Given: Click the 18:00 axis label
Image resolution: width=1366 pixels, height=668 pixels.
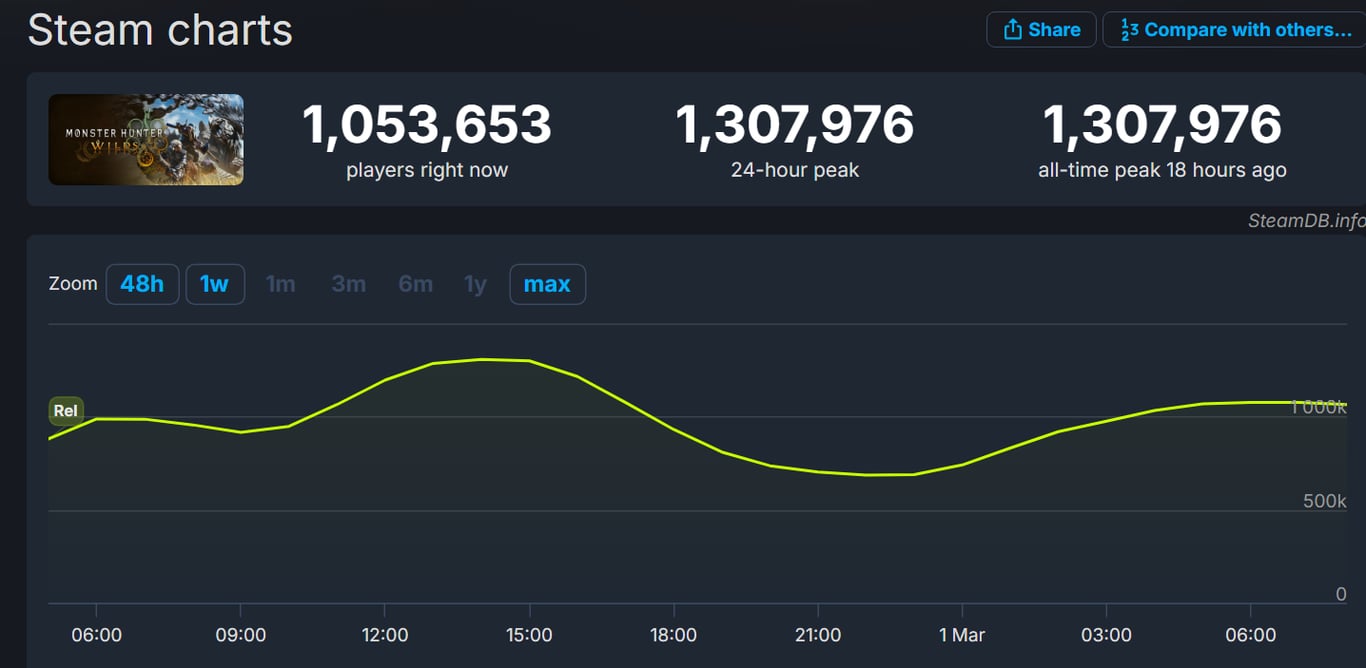Looking at the screenshot, I should tap(673, 635).
